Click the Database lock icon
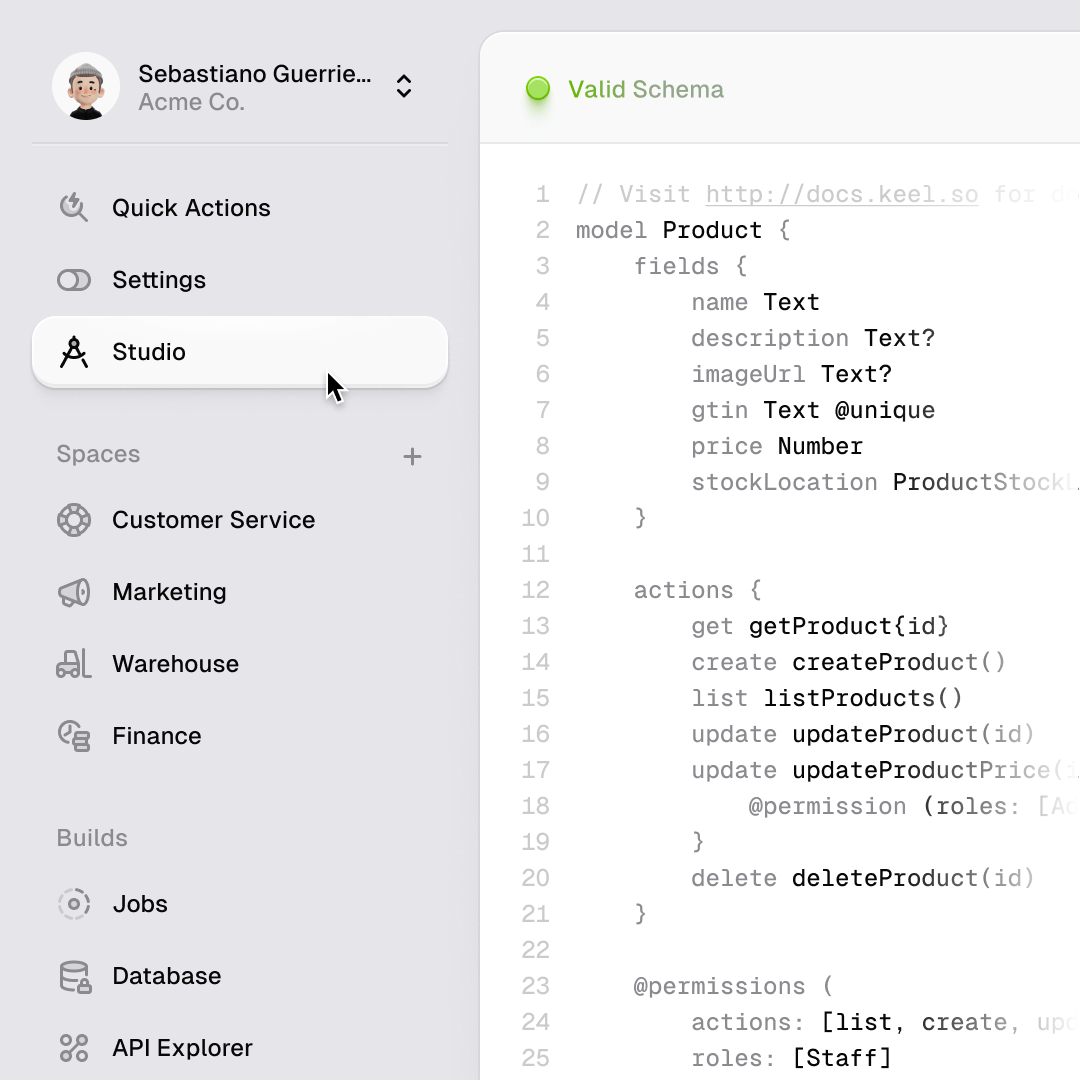The height and width of the screenshot is (1080, 1080). pos(75,977)
